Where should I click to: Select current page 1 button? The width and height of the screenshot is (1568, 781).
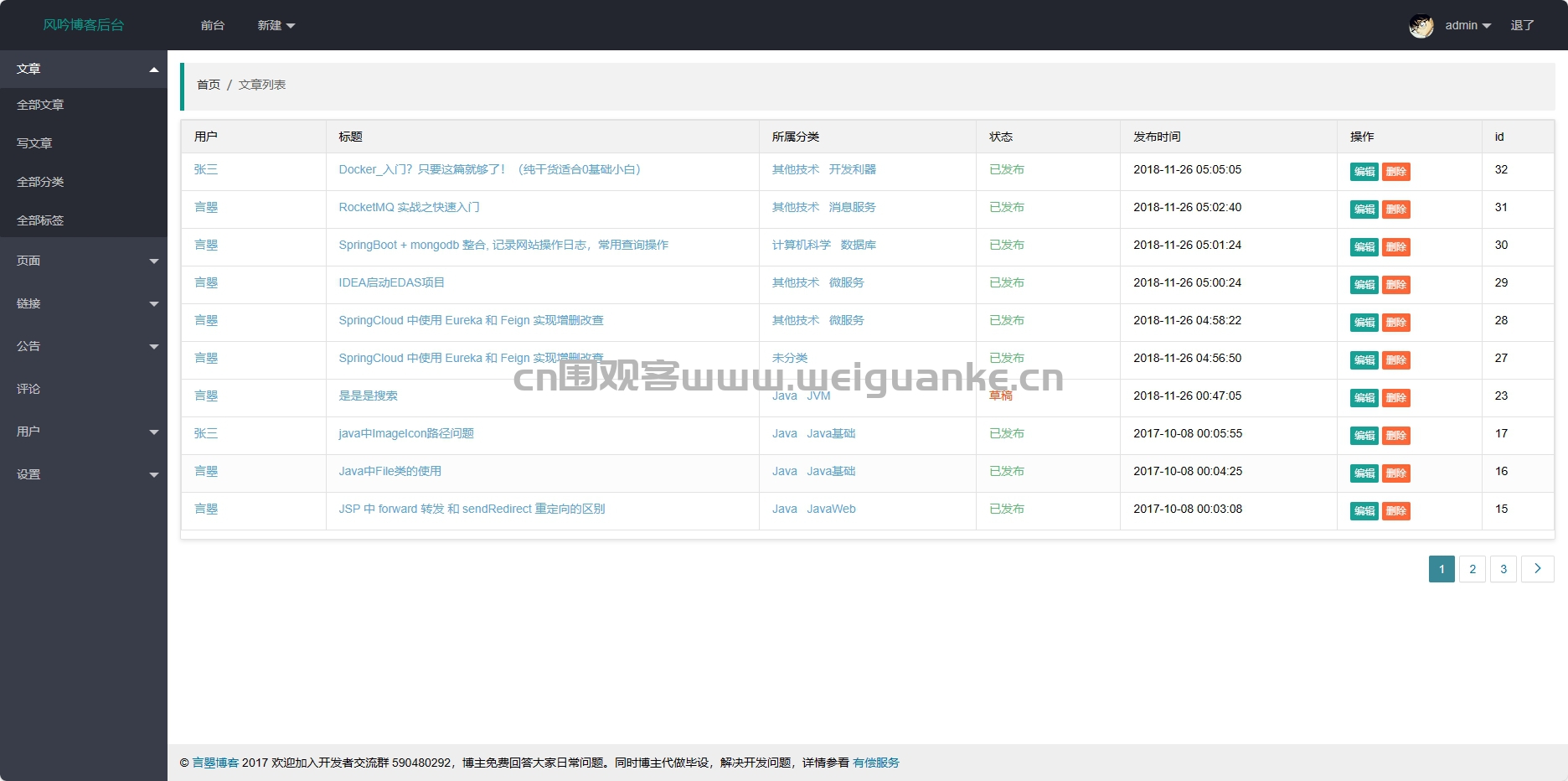[x=1442, y=569]
